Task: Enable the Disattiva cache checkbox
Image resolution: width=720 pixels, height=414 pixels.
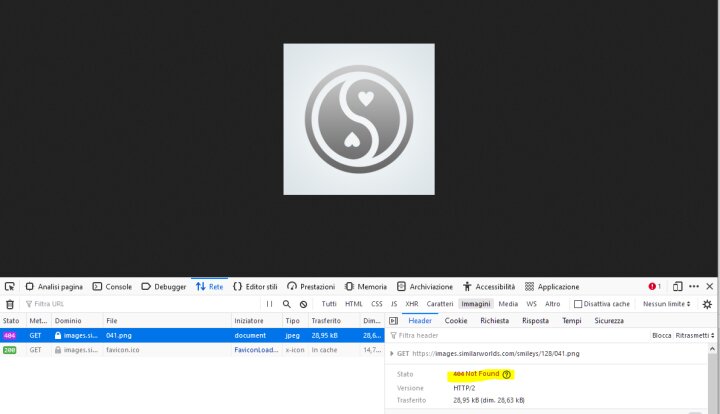Action: pyautogui.click(x=578, y=304)
